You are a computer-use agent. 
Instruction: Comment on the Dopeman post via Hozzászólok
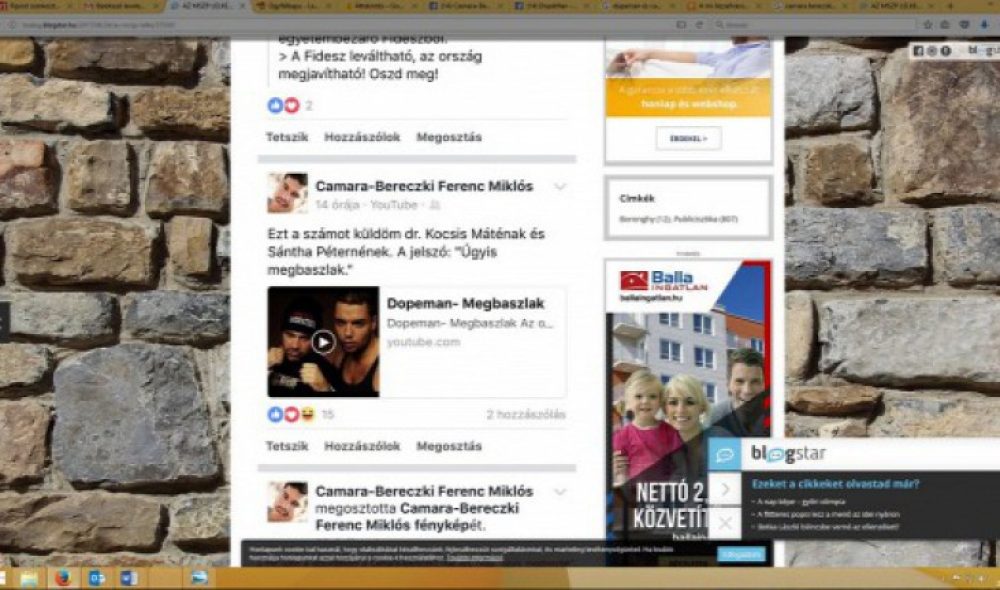362,446
